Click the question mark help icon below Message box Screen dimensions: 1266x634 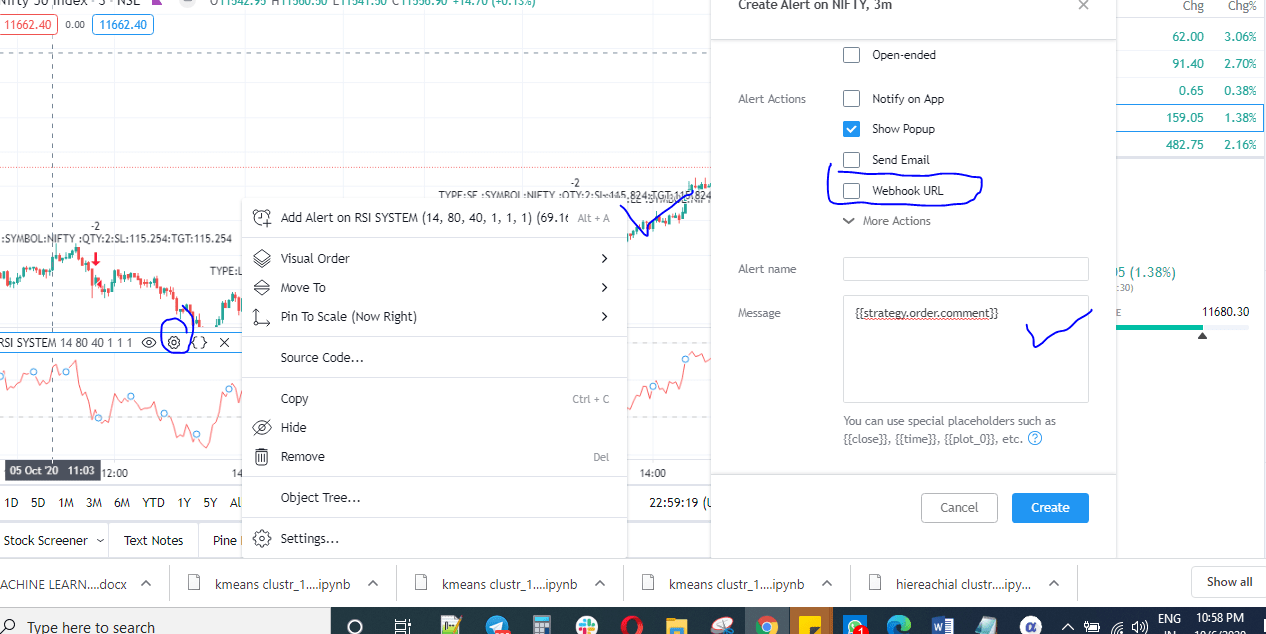click(x=1035, y=437)
